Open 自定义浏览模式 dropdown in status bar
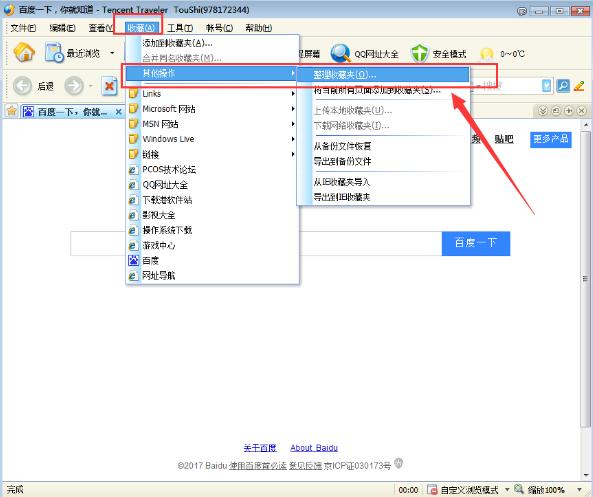593x497 pixels. coord(507,489)
